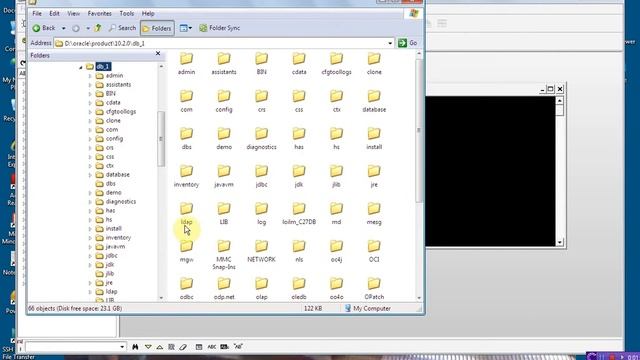The image size is (640, 360).
Task: Close the Folders pane
Action: coord(158,53)
